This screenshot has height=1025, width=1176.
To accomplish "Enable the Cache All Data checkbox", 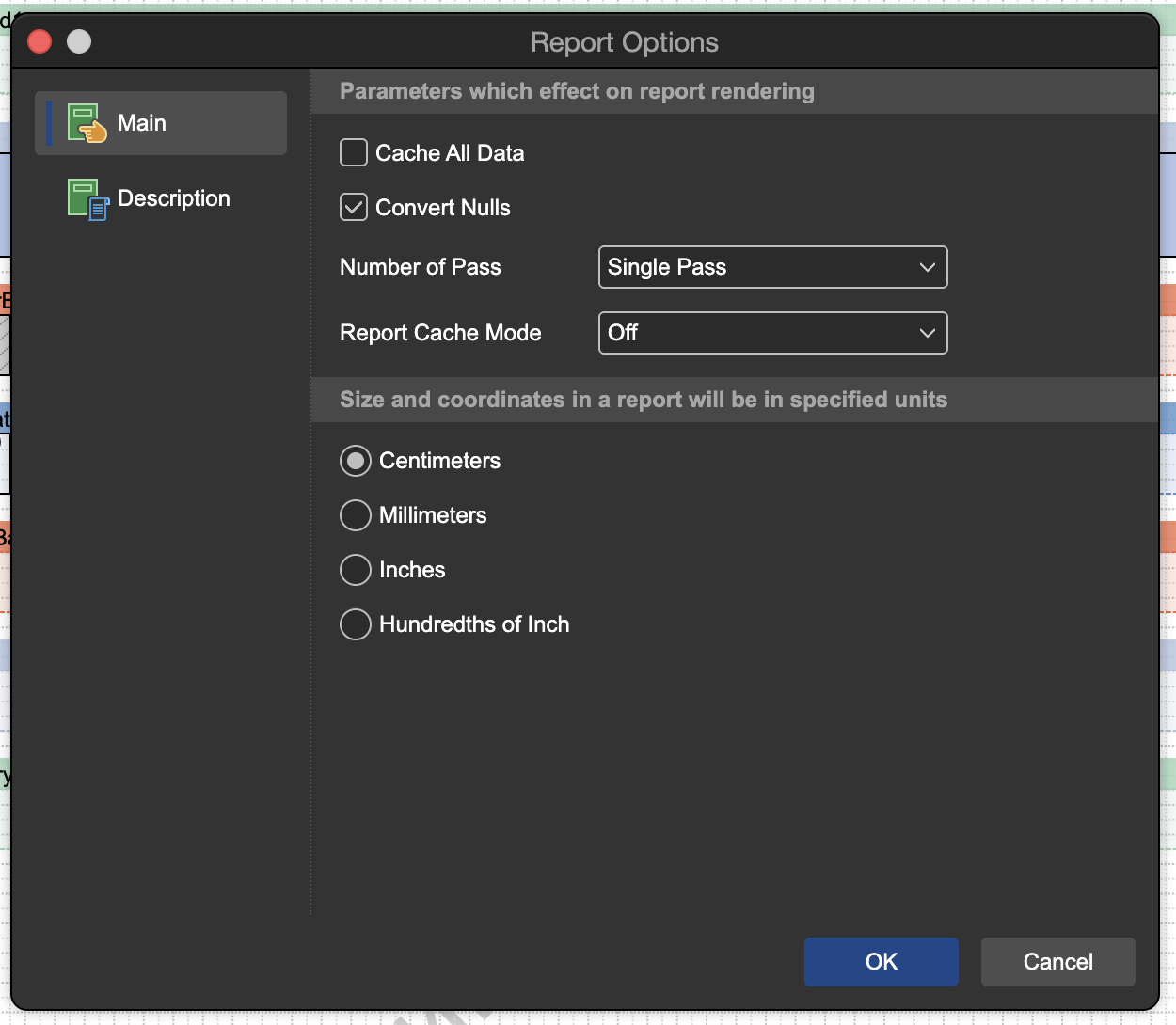I will (x=354, y=152).
